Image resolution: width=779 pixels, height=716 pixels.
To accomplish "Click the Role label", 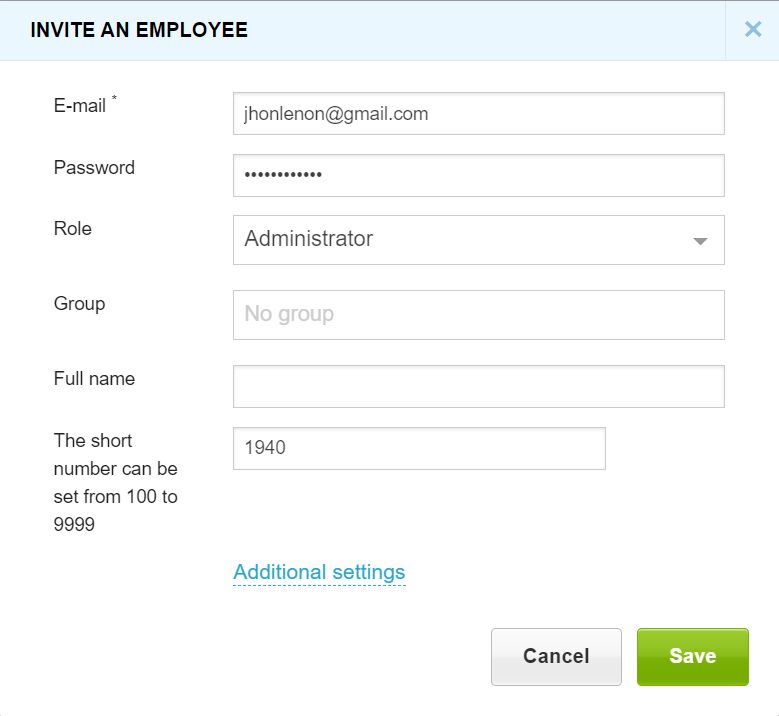I will pos(73,229).
